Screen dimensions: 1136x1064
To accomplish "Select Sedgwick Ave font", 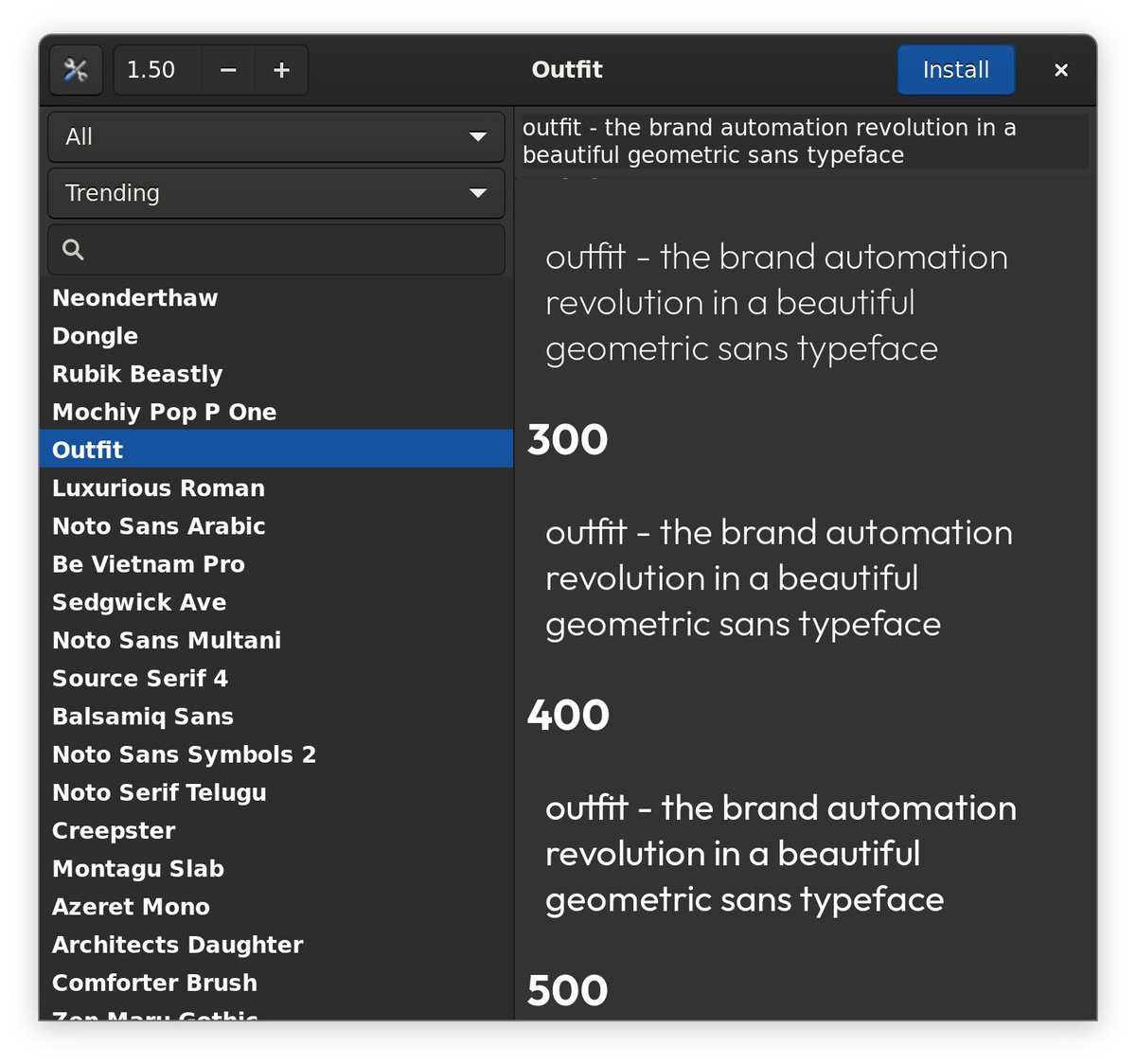I will [x=276, y=602].
